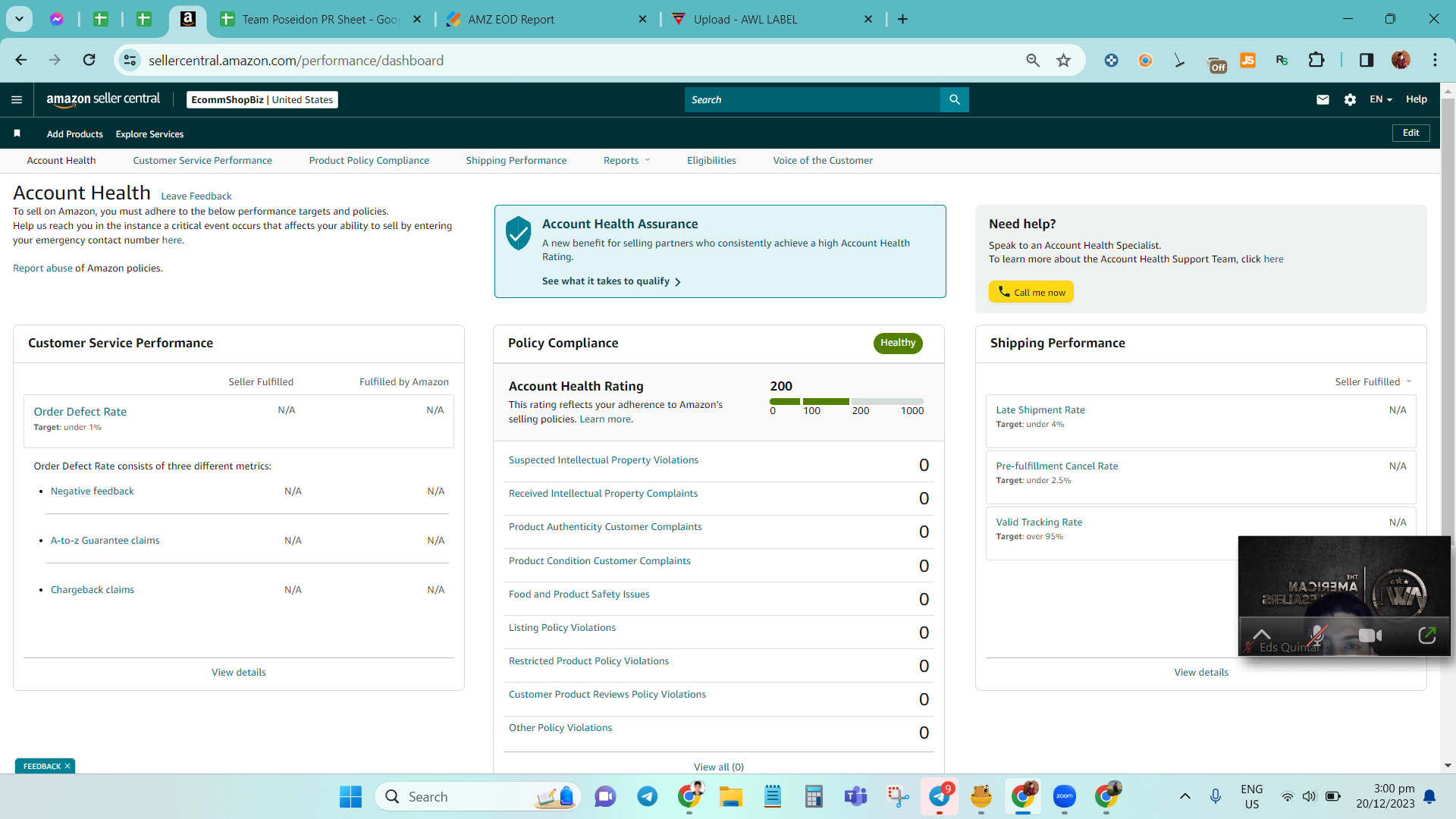Click the bookmark flag icon beside Add Products
Image resolution: width=1456 pixels, height=819 pixels.
(17, 133)
